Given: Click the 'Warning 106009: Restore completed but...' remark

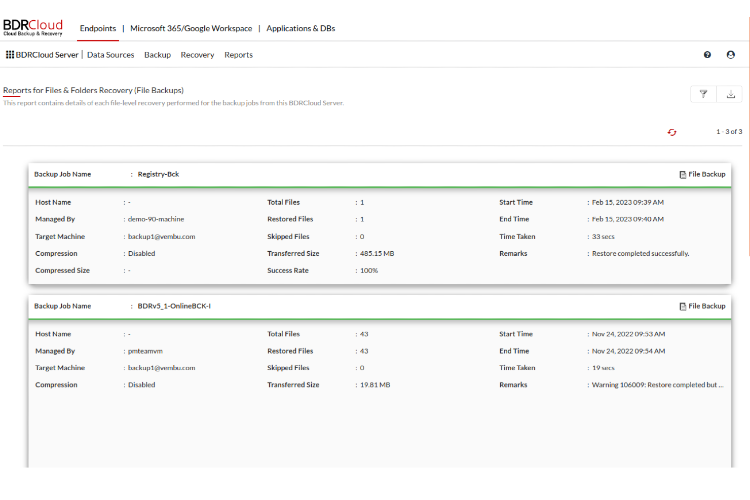Looking at the screenshot, I should pos(657,384).
